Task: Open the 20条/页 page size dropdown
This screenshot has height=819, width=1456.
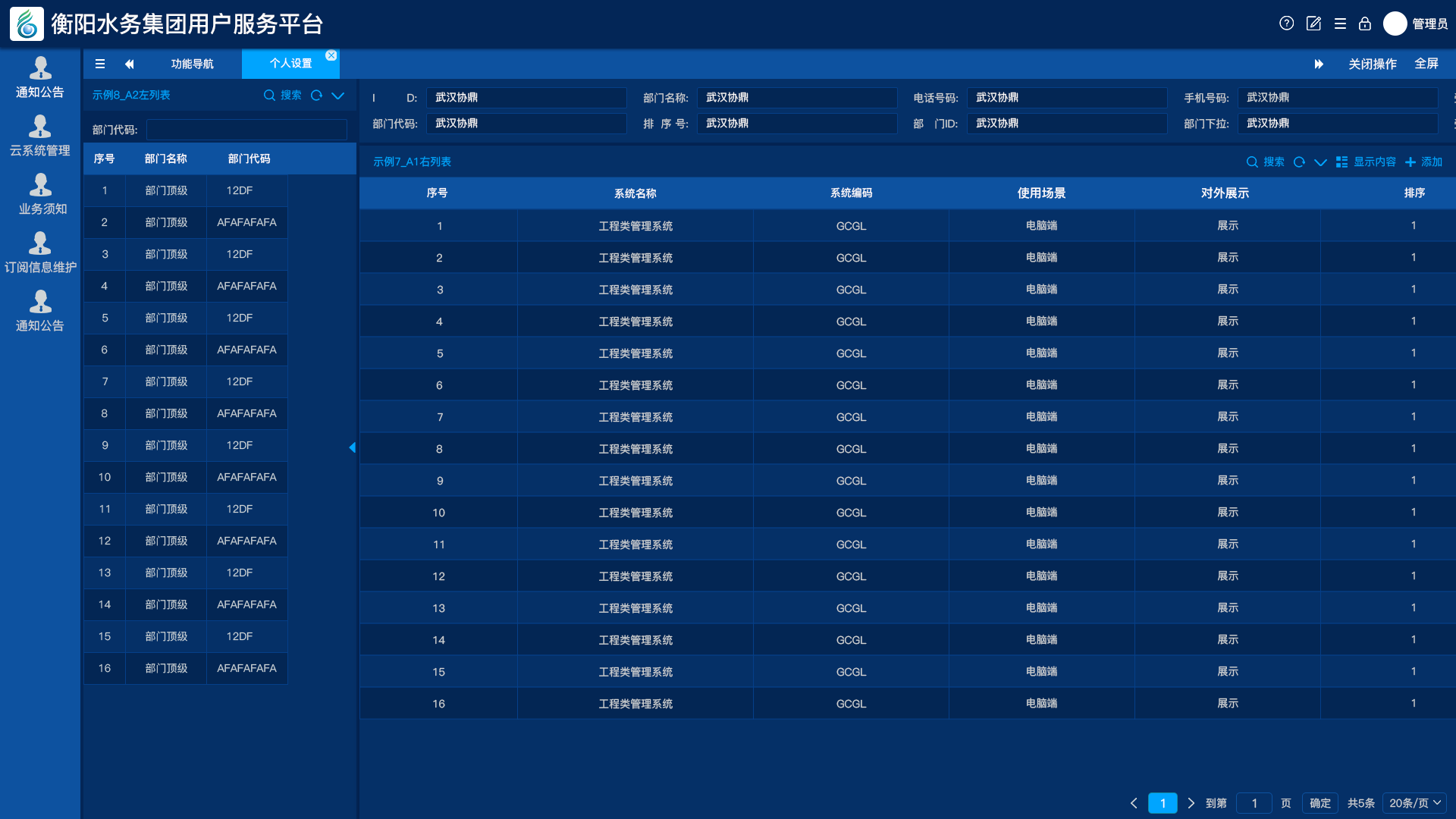Action: tap(1414, 803)
